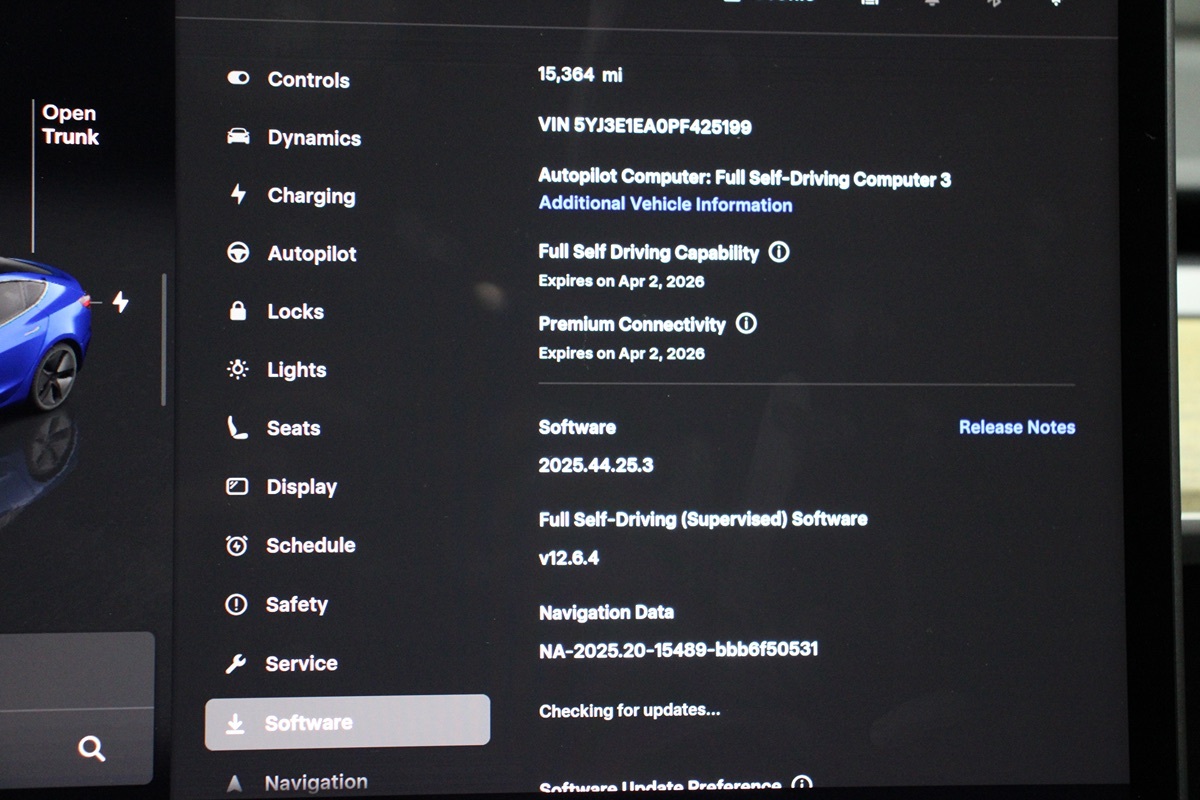
Task: Go to Display settings
Action: (x=301, y=487)
